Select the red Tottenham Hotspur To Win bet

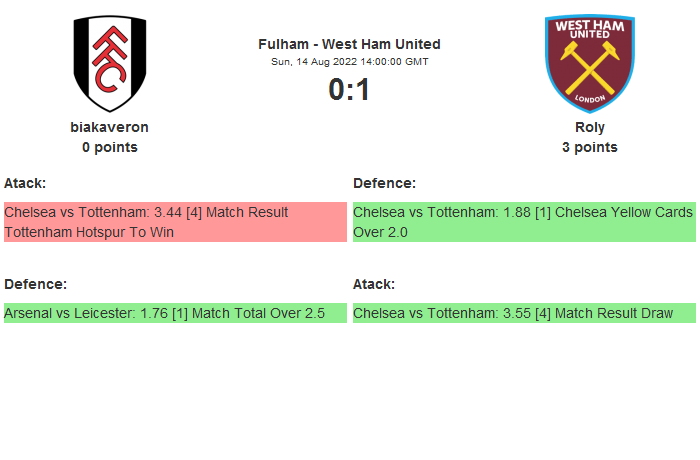coord(175,222)
